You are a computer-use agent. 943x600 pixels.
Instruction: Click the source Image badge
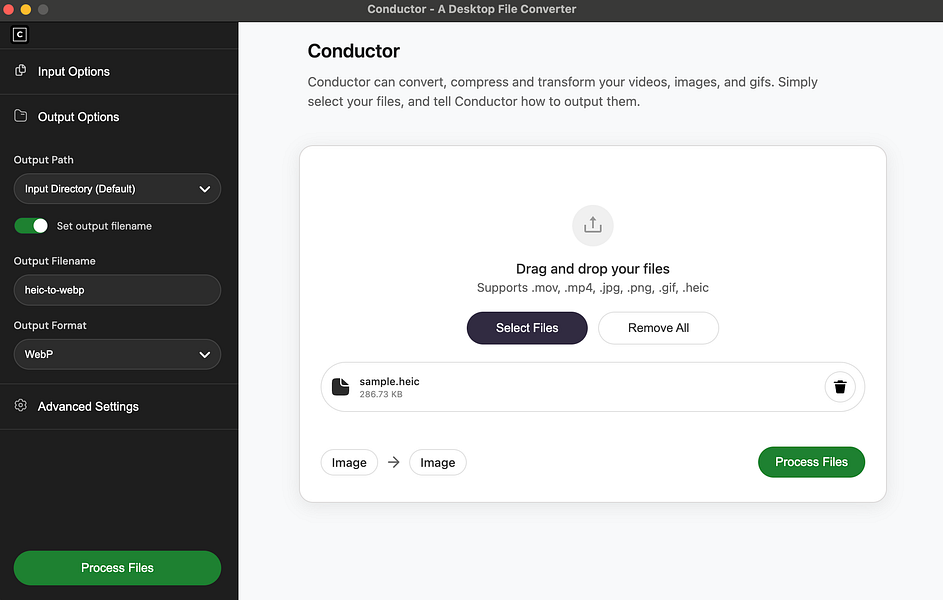point(349,462)
